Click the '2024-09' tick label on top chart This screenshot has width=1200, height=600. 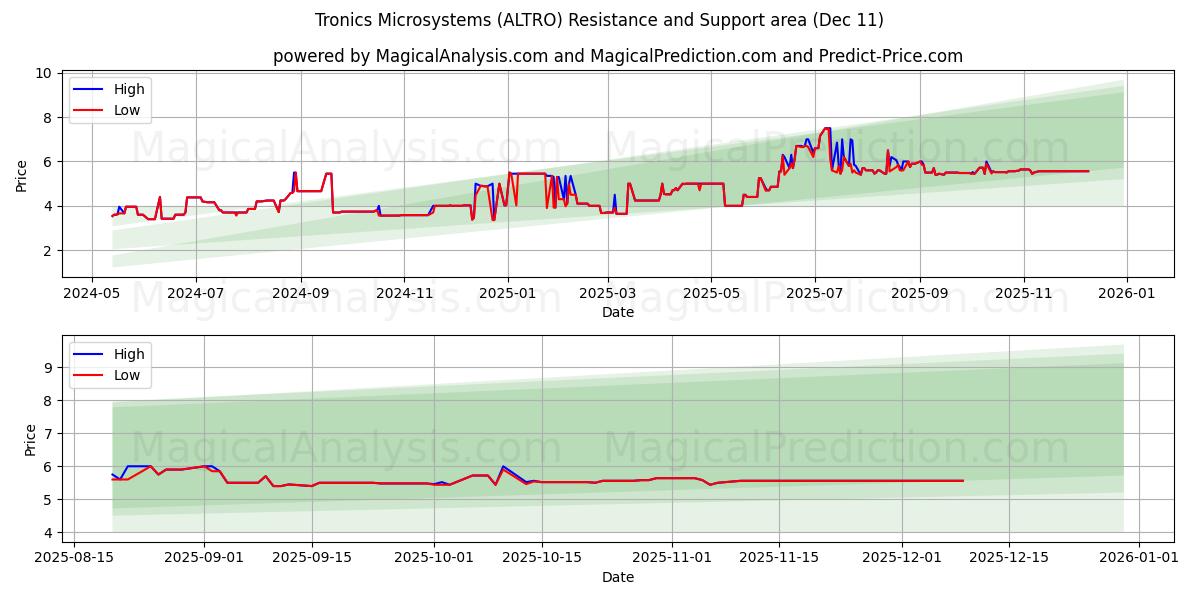(300, 295)
